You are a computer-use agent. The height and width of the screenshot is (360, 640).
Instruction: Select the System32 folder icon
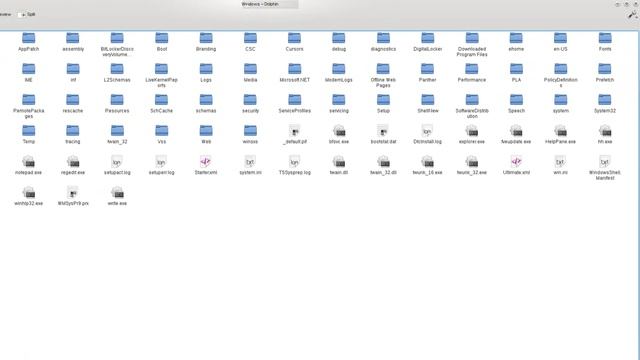pos(605,100)
